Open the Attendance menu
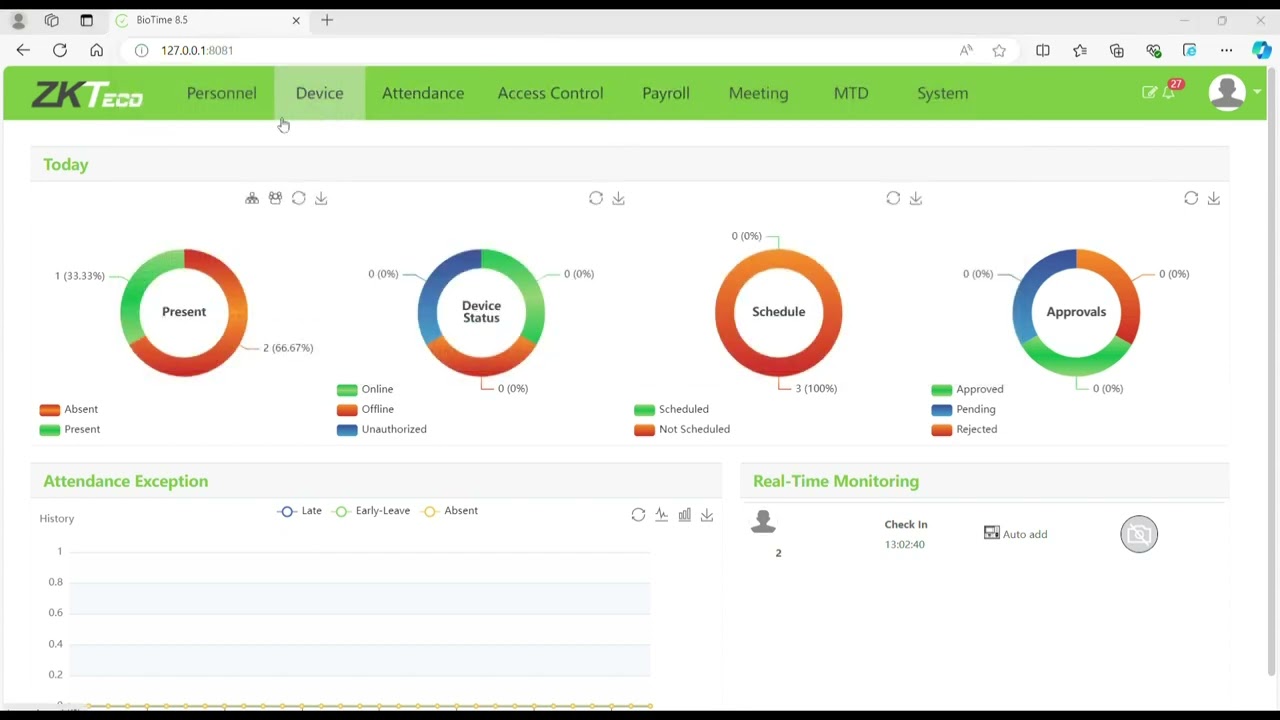 tap(423, 93)
